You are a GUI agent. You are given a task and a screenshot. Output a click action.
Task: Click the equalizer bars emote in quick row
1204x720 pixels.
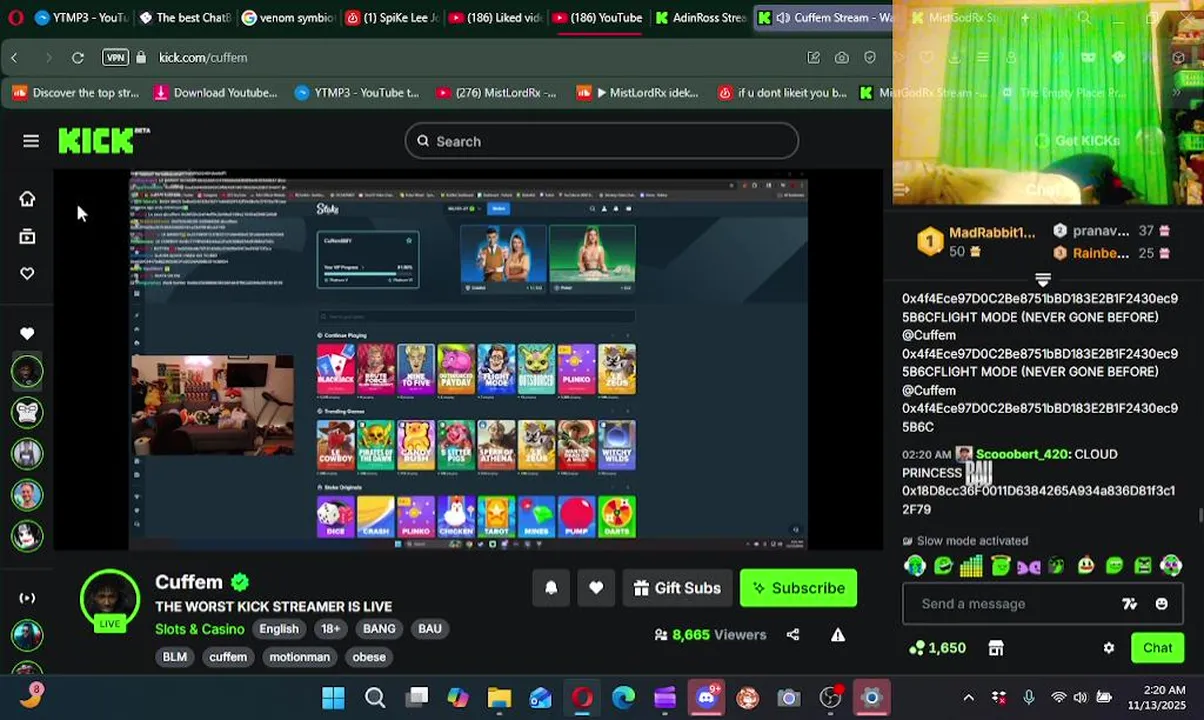[971, 566]
